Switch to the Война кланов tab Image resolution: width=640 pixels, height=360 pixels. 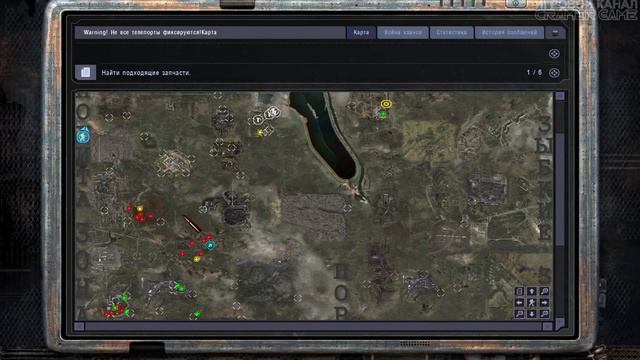403,32
